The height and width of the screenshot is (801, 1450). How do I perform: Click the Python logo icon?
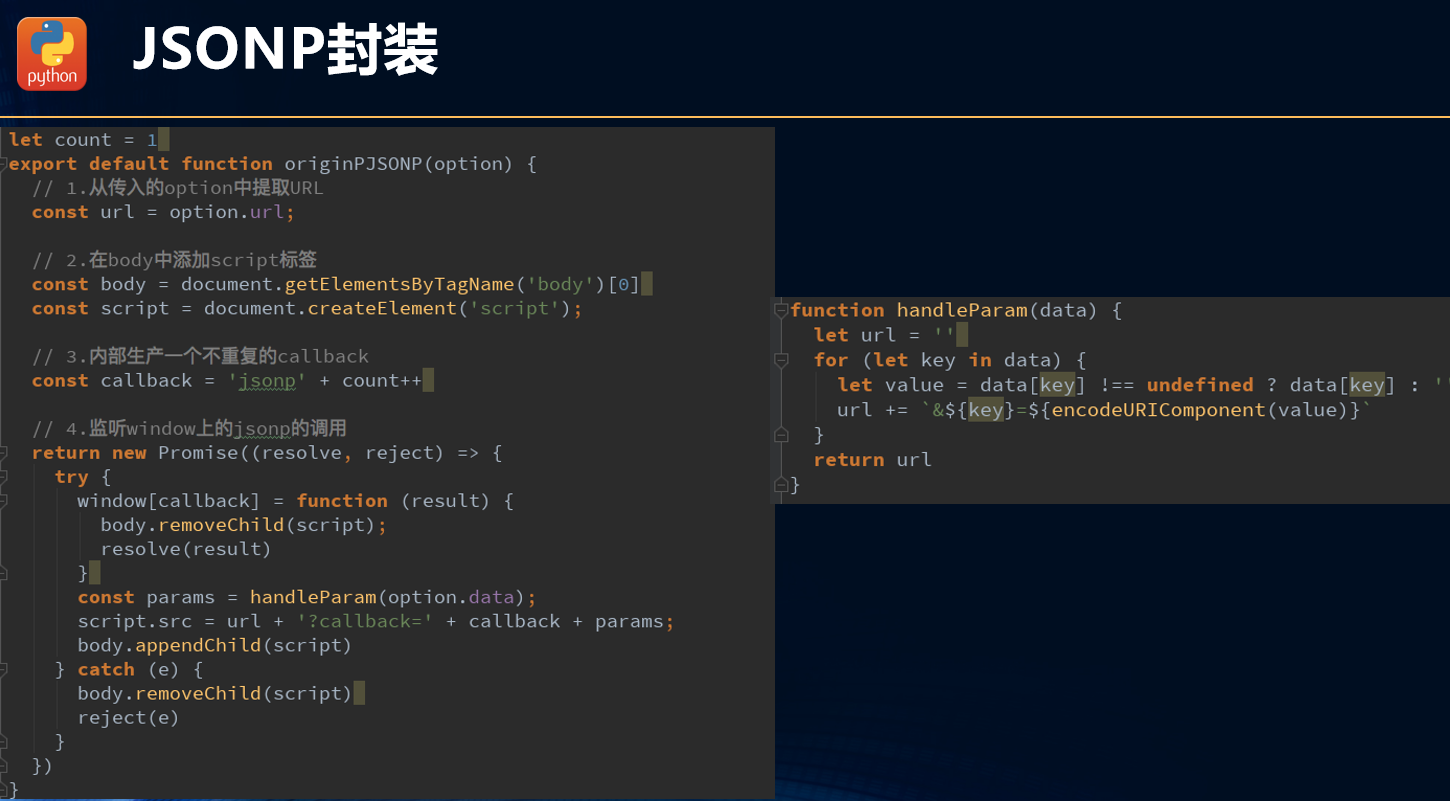tap(52, 54)
